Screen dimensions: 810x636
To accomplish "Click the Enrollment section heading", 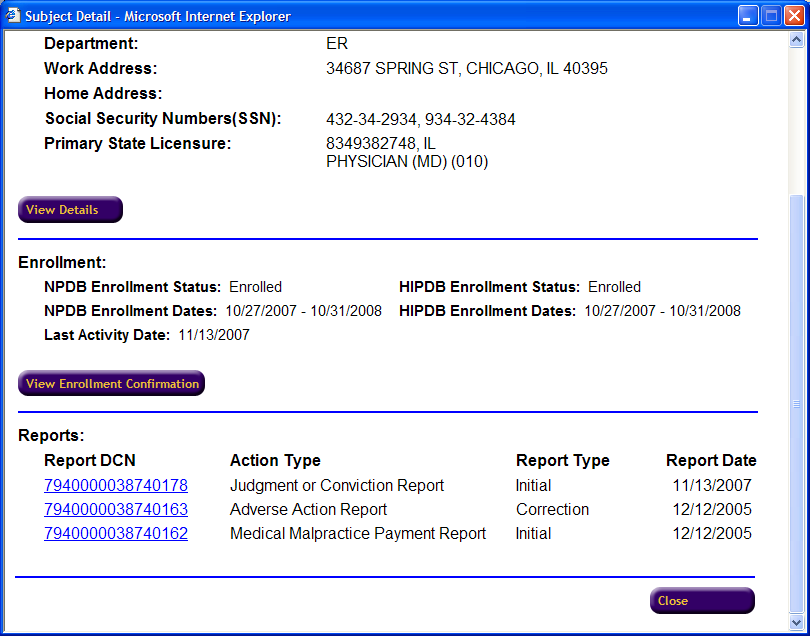I will [x=62, y=262].
